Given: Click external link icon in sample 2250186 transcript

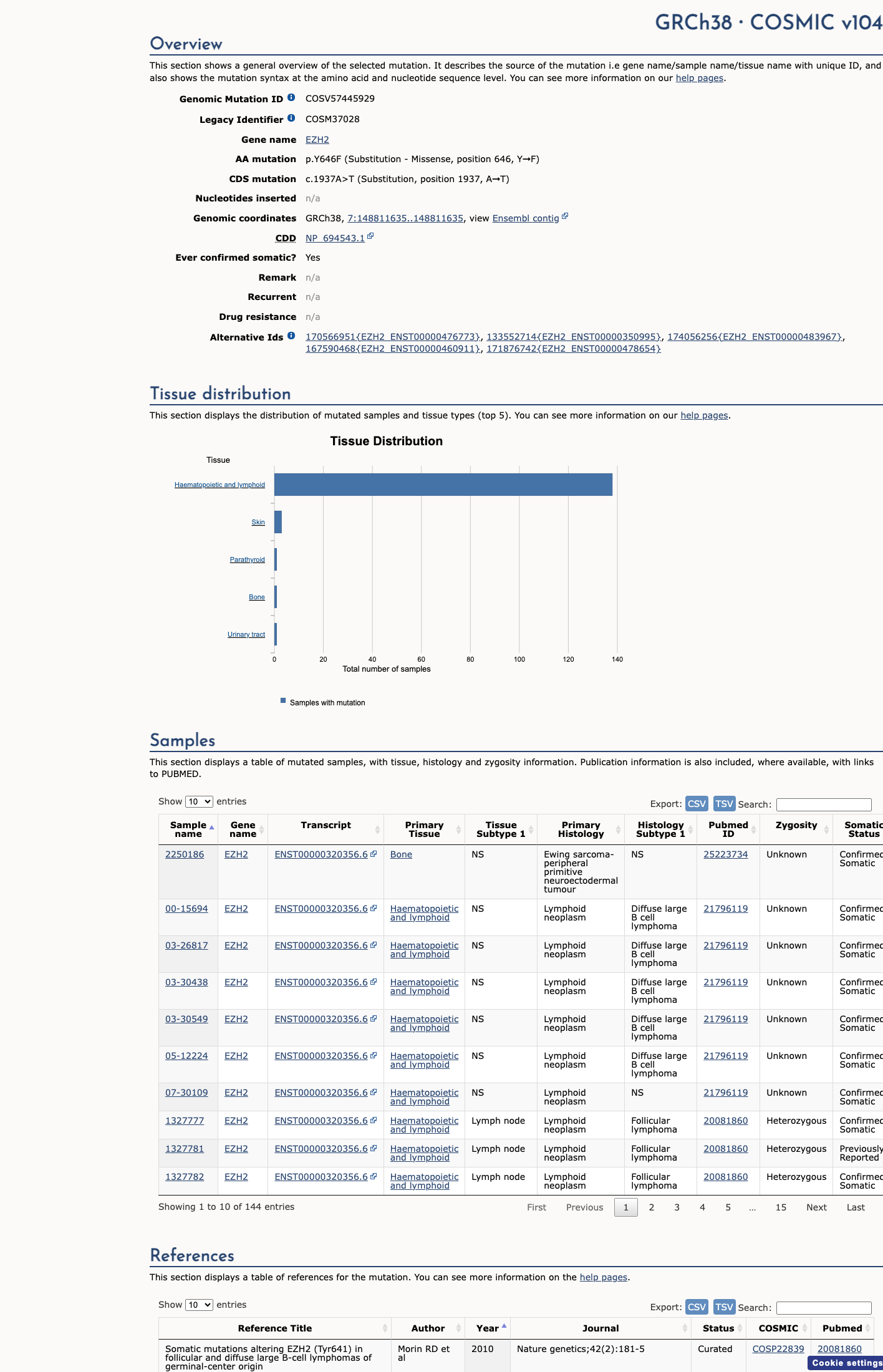Looking at the screenshot, I should click(x=374, y=854).
